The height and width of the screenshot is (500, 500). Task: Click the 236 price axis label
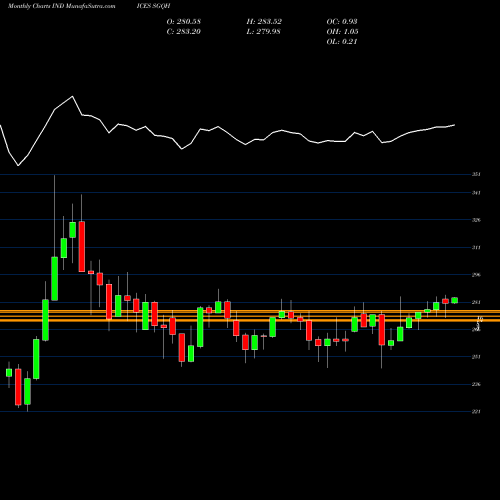point(476,384)
